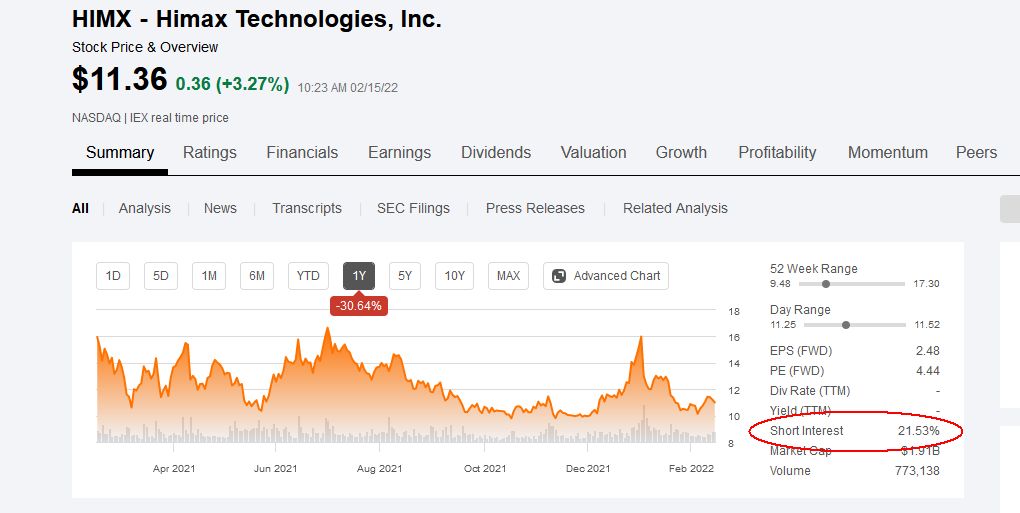Viewport: 1020px width, 513px height.
Task: Click the 52 Week Range slider marker
Action: [x=826, y=284]
